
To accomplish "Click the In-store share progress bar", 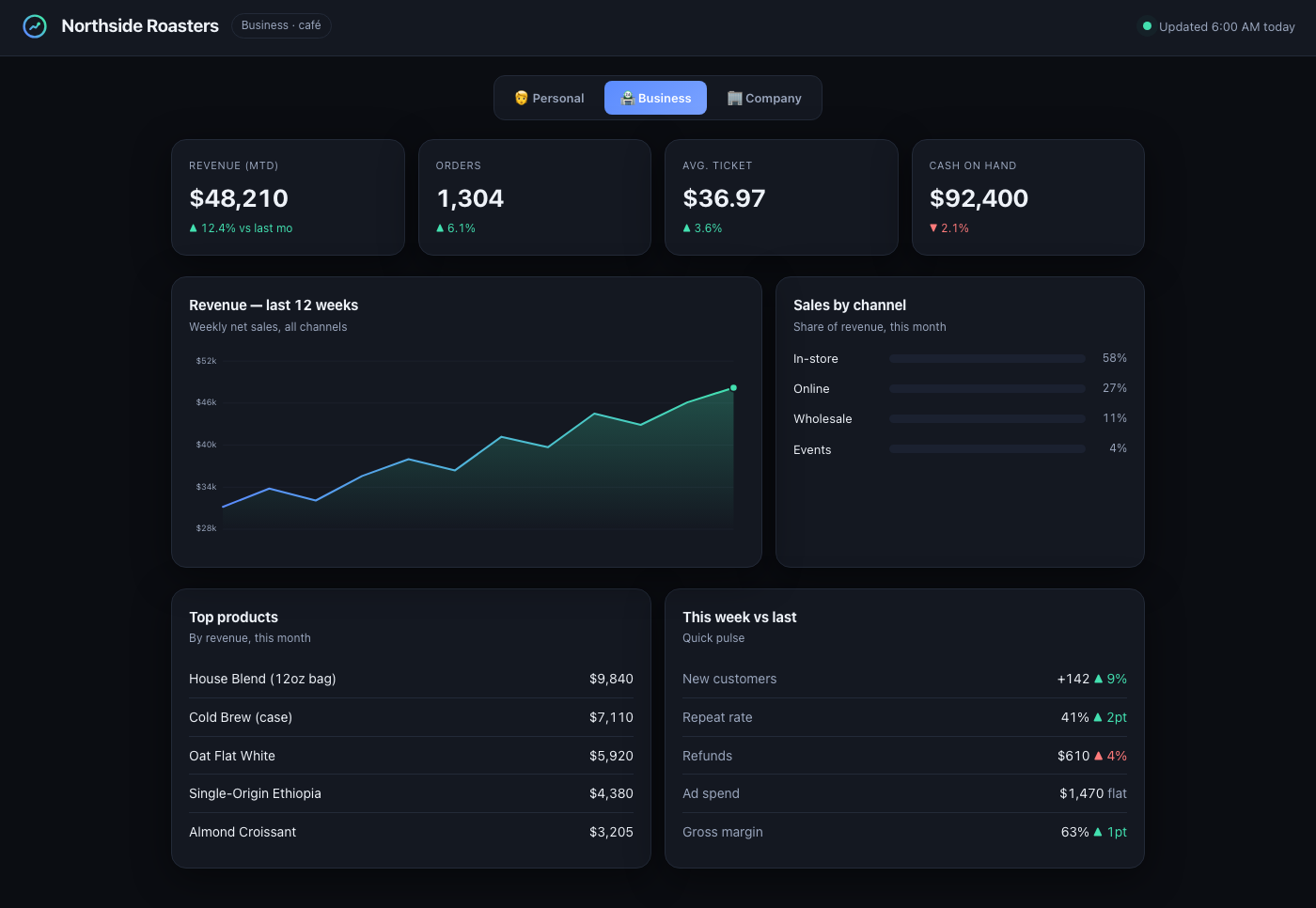I will 987,358.
